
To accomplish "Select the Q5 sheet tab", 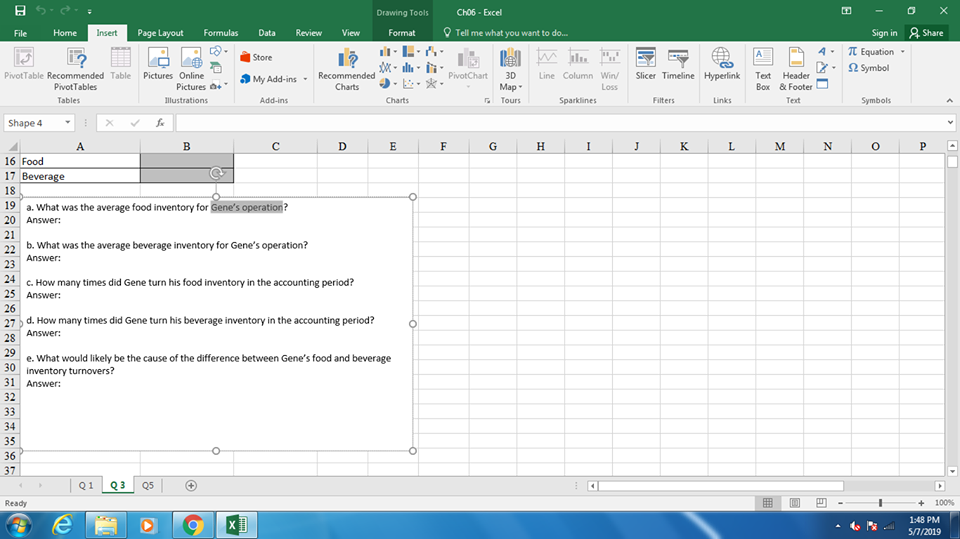I will pos(148,486).
